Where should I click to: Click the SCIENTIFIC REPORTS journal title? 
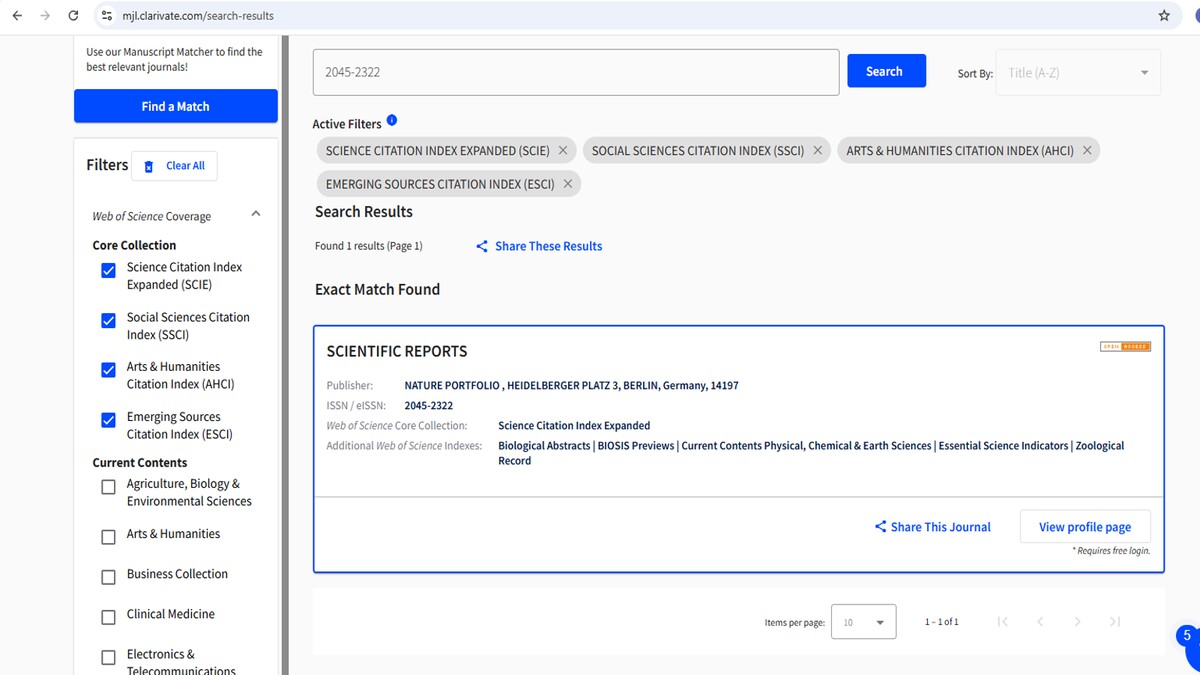coord(397,351)
